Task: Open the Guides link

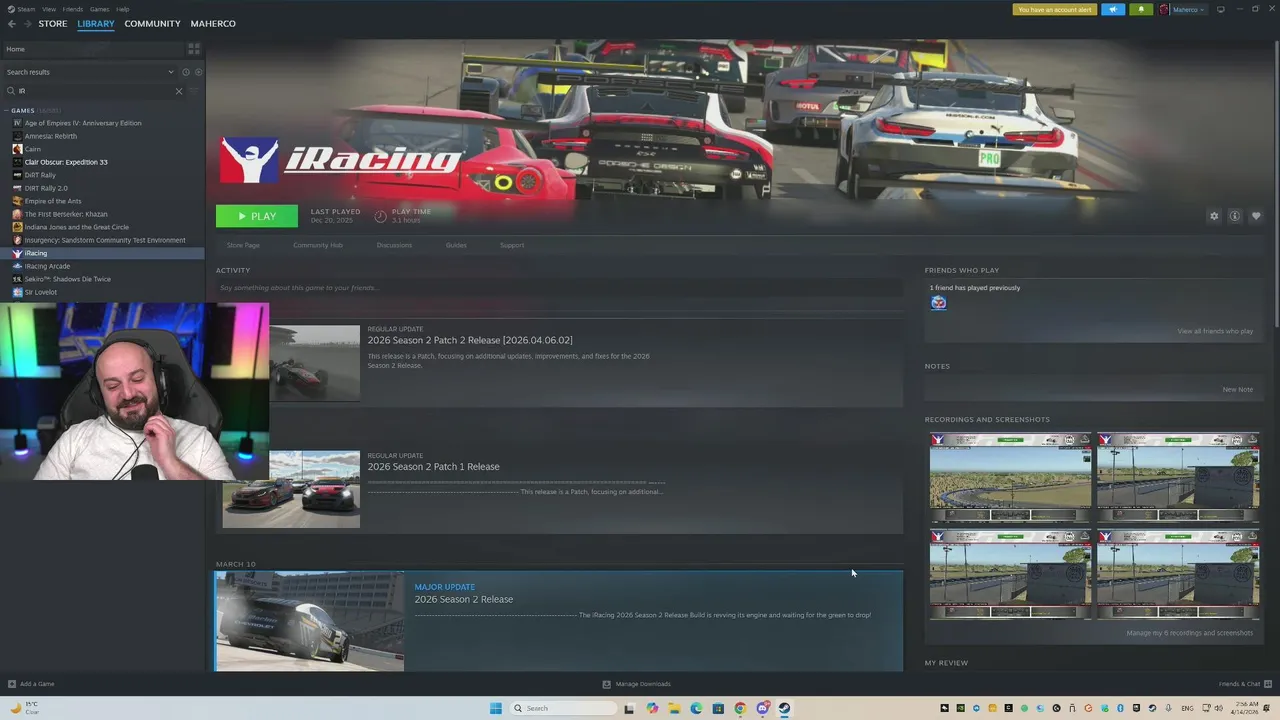Action: 456,245
